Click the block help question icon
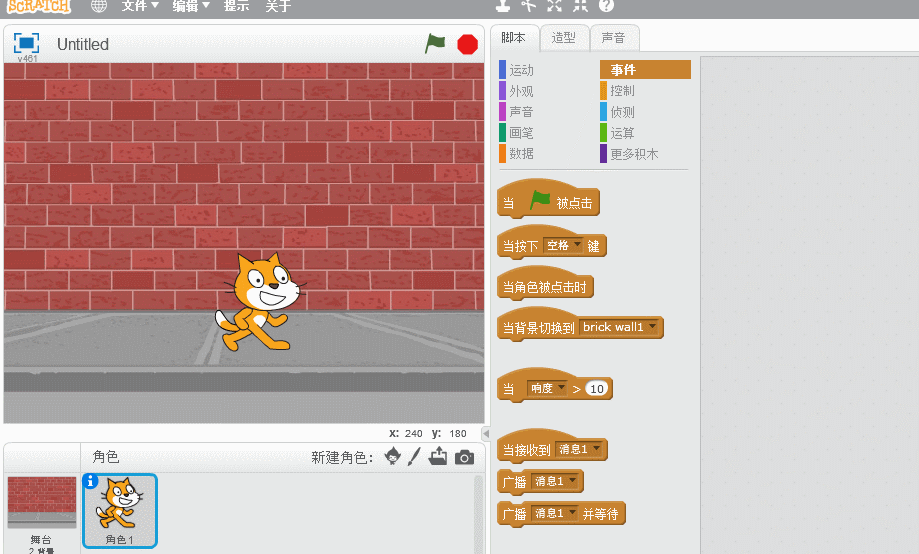This screenshot has width=919, height=554. pyautogui.click(x=607, y=5)
